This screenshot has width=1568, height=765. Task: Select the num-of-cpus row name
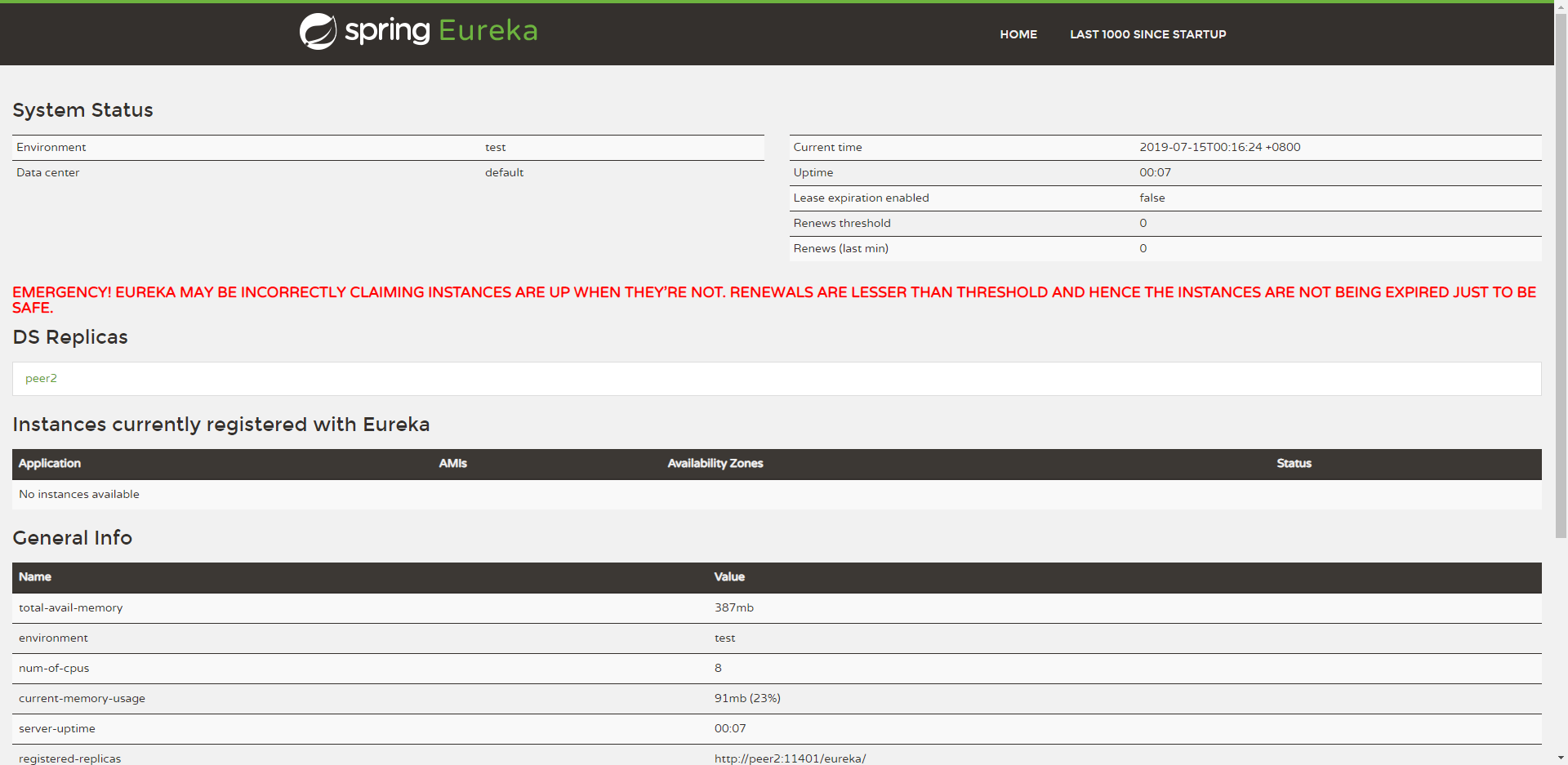pyautogui.click(x=54, y=668)
